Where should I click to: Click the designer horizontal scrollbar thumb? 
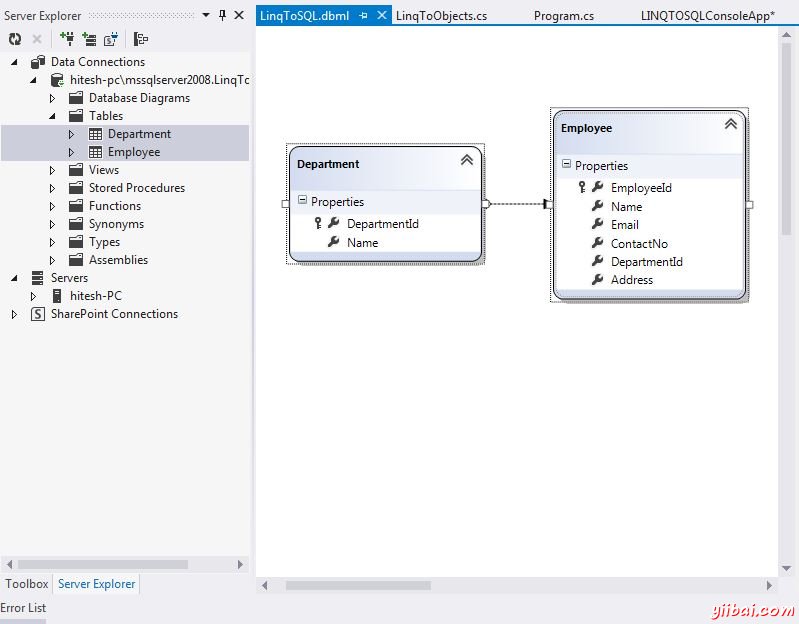(x=357, y=585)
